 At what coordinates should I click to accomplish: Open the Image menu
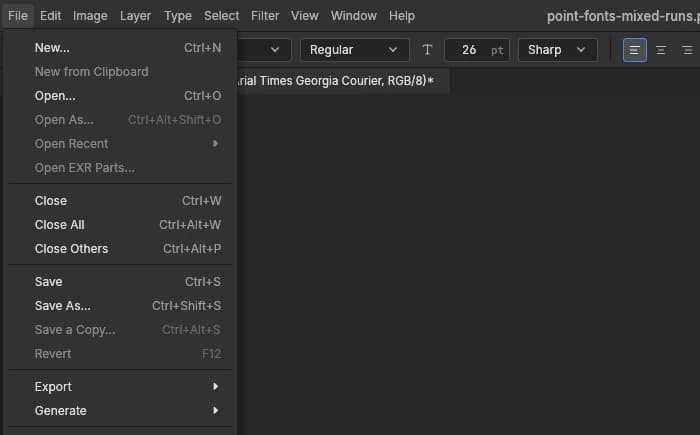pos(90,16)
